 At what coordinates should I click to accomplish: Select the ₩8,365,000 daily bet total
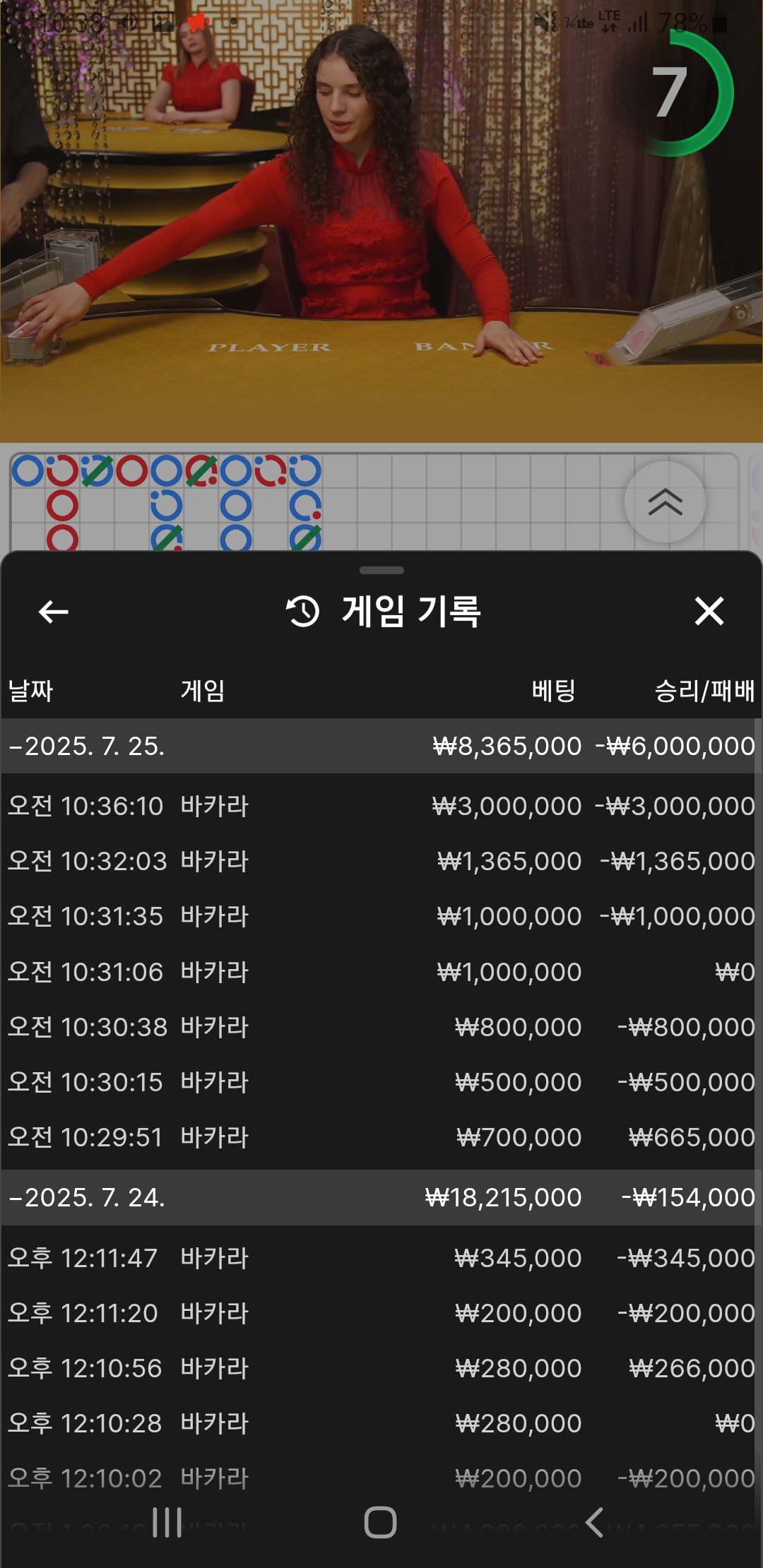(507, 746)
